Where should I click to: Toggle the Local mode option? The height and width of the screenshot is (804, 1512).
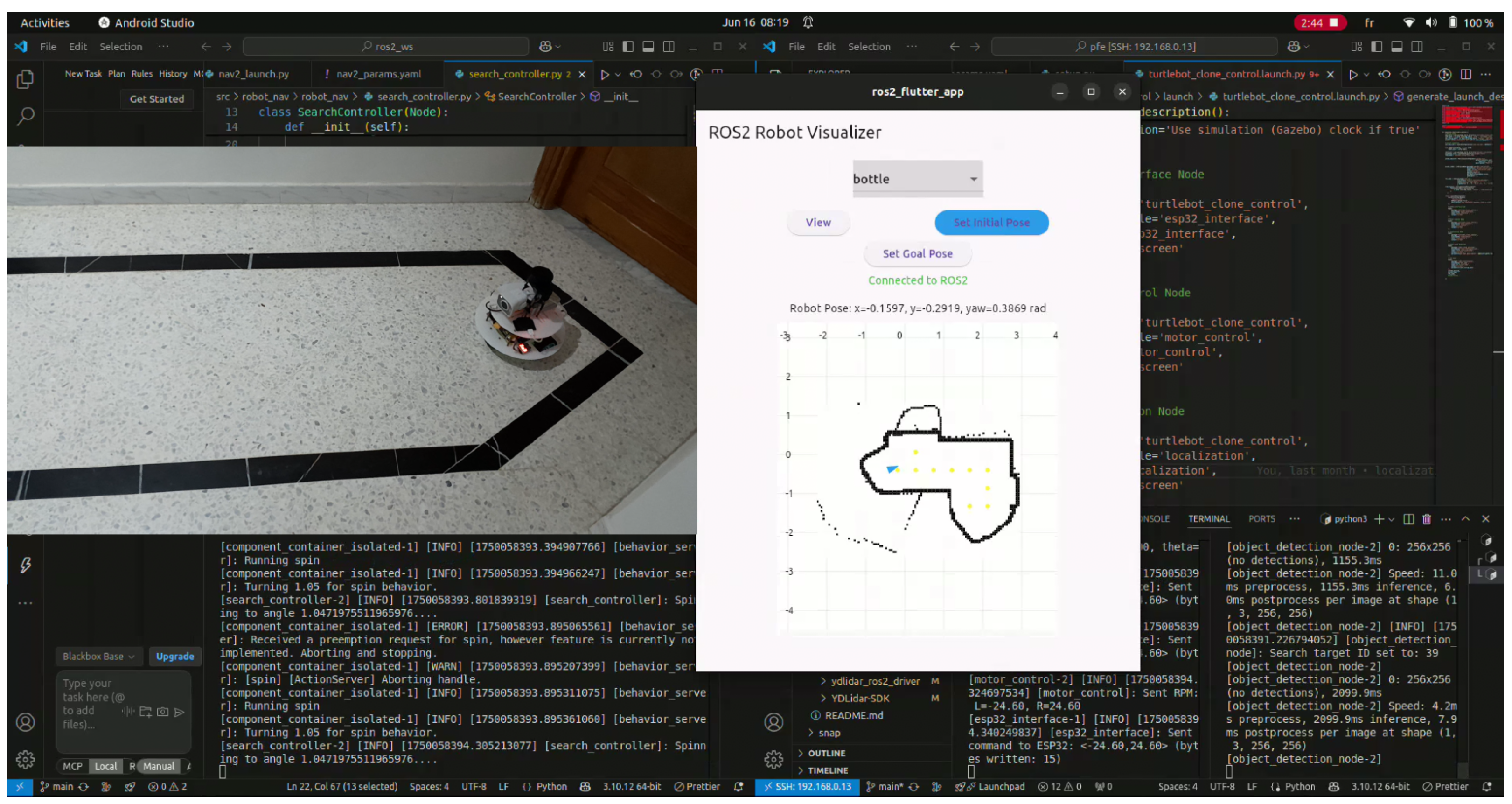click(x=105, y=766)
